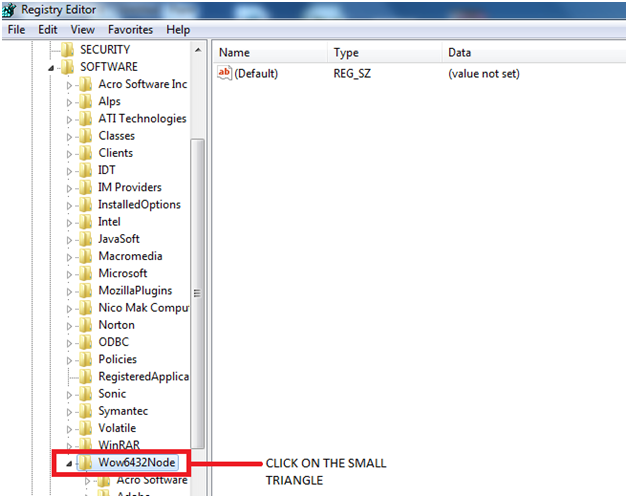Click the (Default) string value icon

point(225,74)
